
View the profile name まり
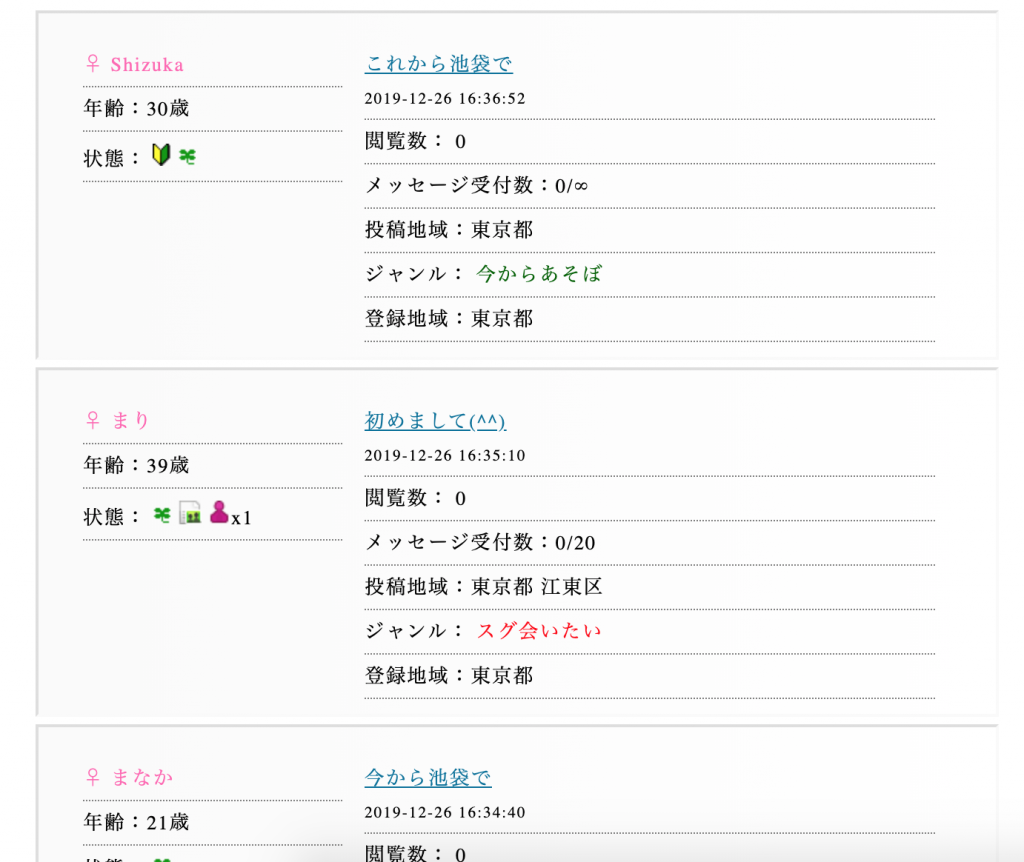[x=131, y=421]
